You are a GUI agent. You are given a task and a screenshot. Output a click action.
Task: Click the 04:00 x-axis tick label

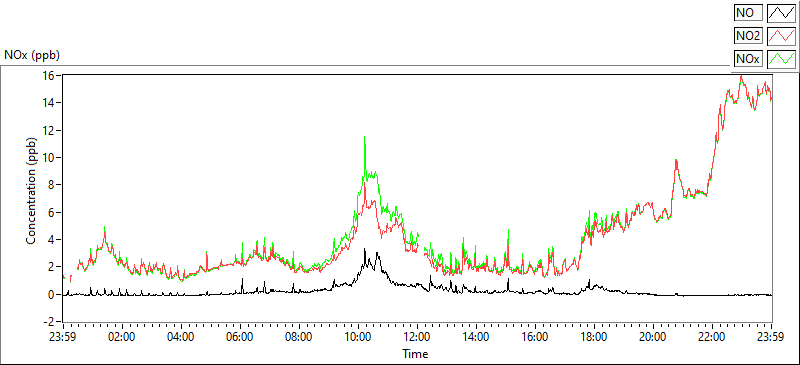[x=181, y=336]
